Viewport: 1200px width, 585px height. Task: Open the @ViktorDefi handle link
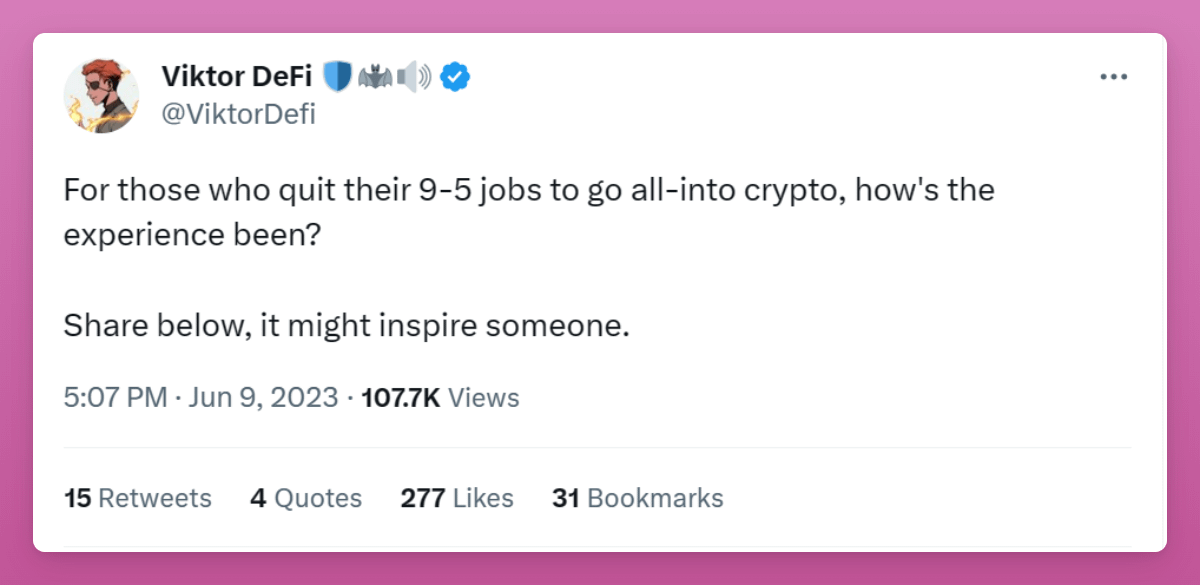point(238,114)
